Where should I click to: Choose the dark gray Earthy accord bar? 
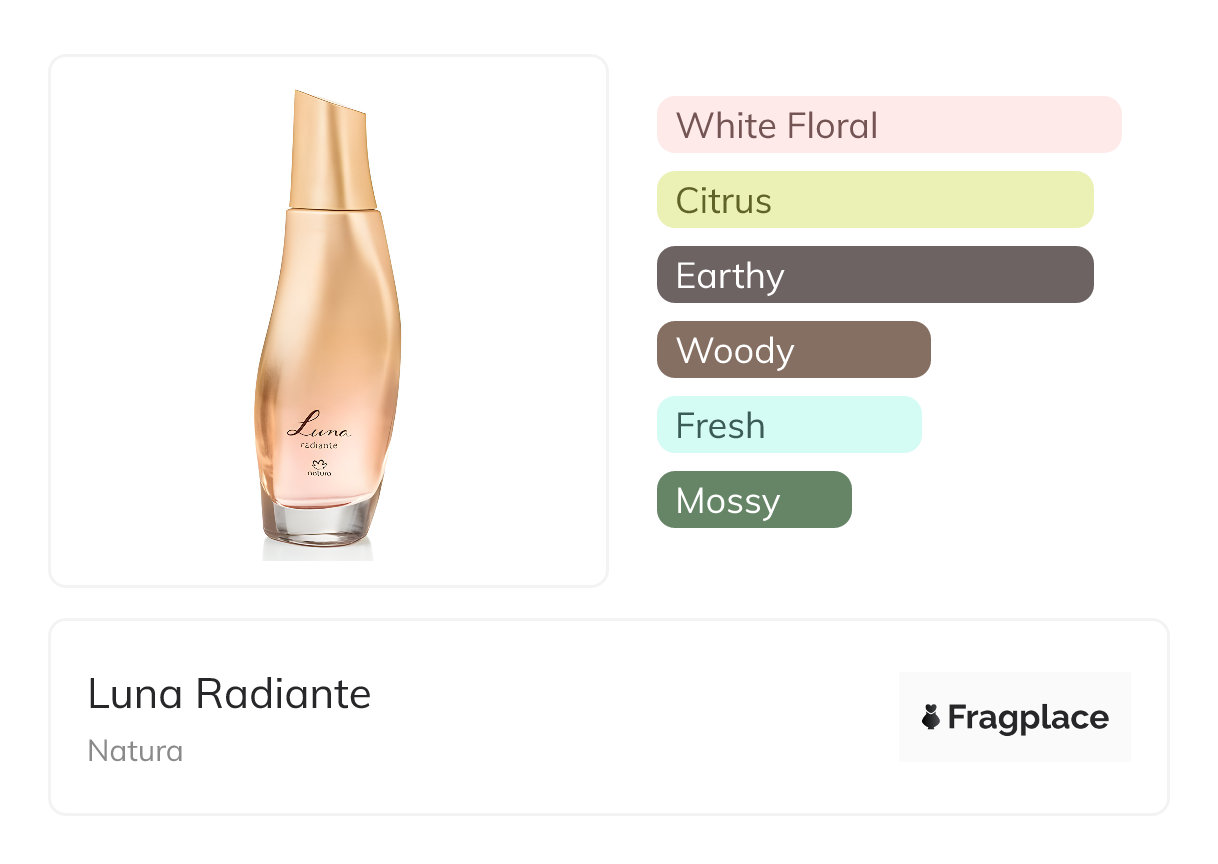[x=874, y=275]
